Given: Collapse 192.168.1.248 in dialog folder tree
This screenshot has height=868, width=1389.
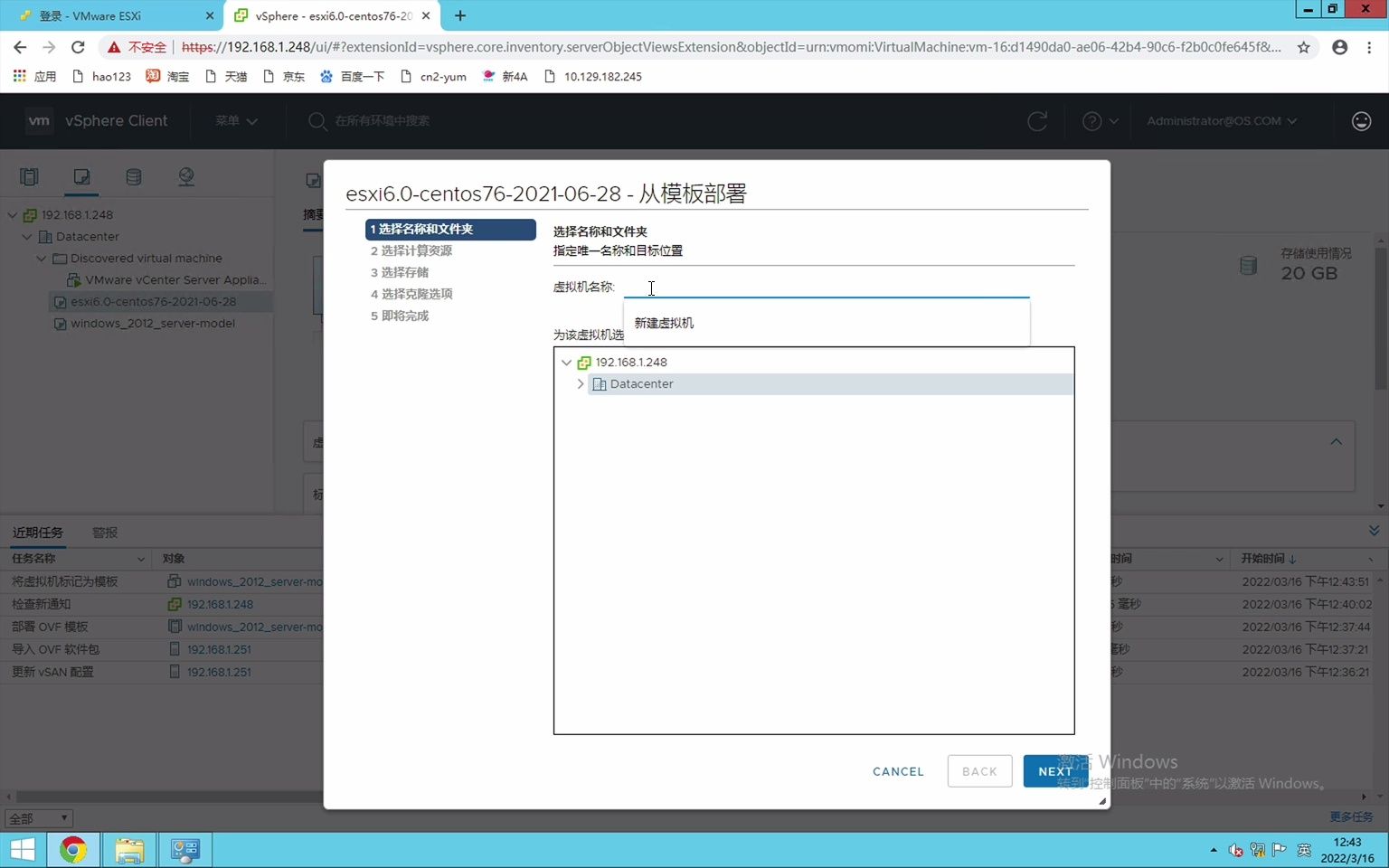Looking at the screenshot, I should [x=567, y=363].
